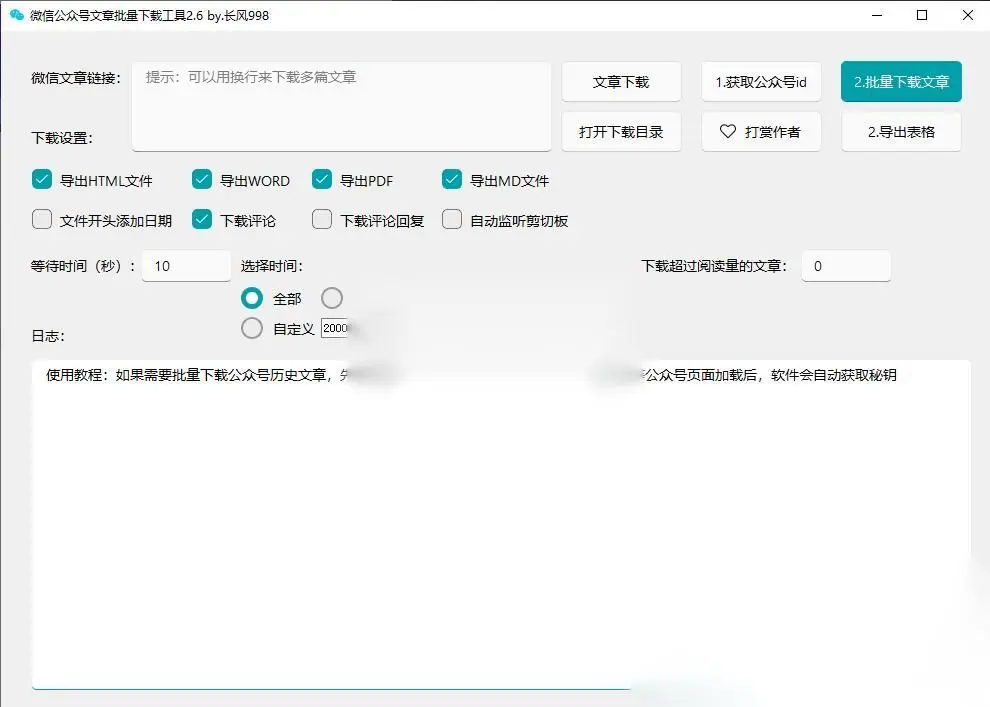Maximize the window

click(922, 15)
